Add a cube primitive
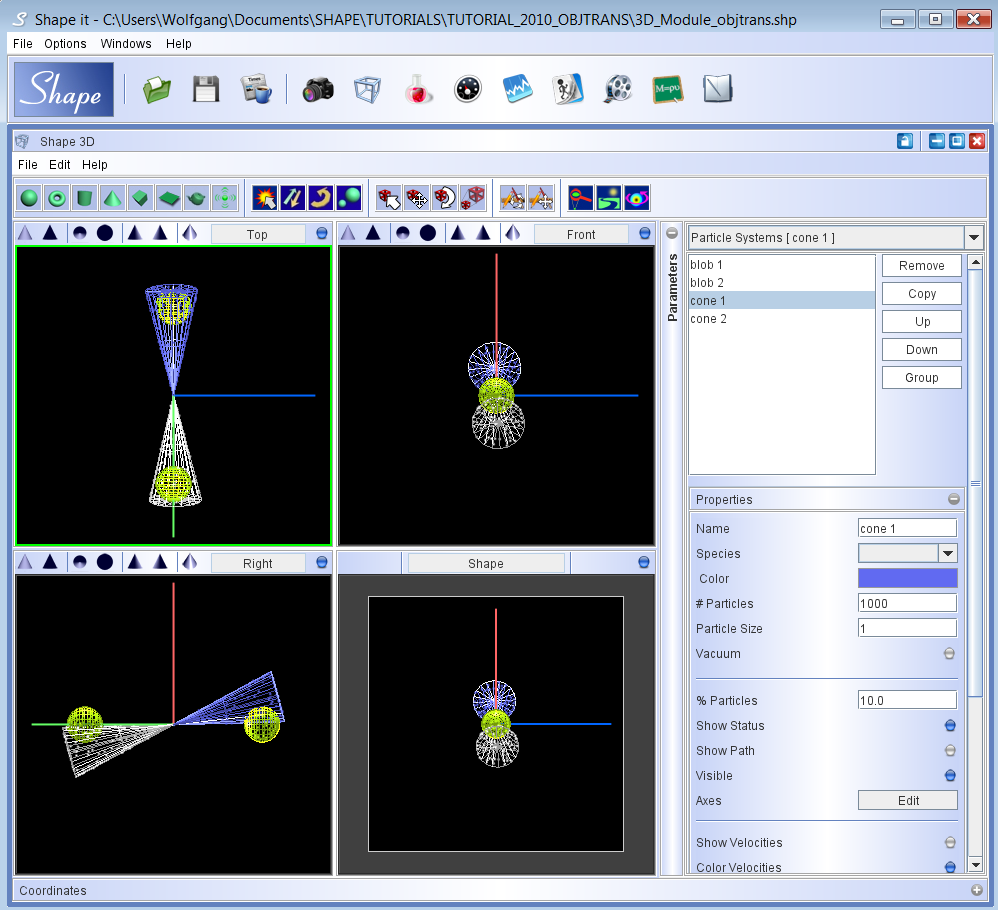This screenshot has width=998, height=910. pyautogui.click(x=141, y=198)
